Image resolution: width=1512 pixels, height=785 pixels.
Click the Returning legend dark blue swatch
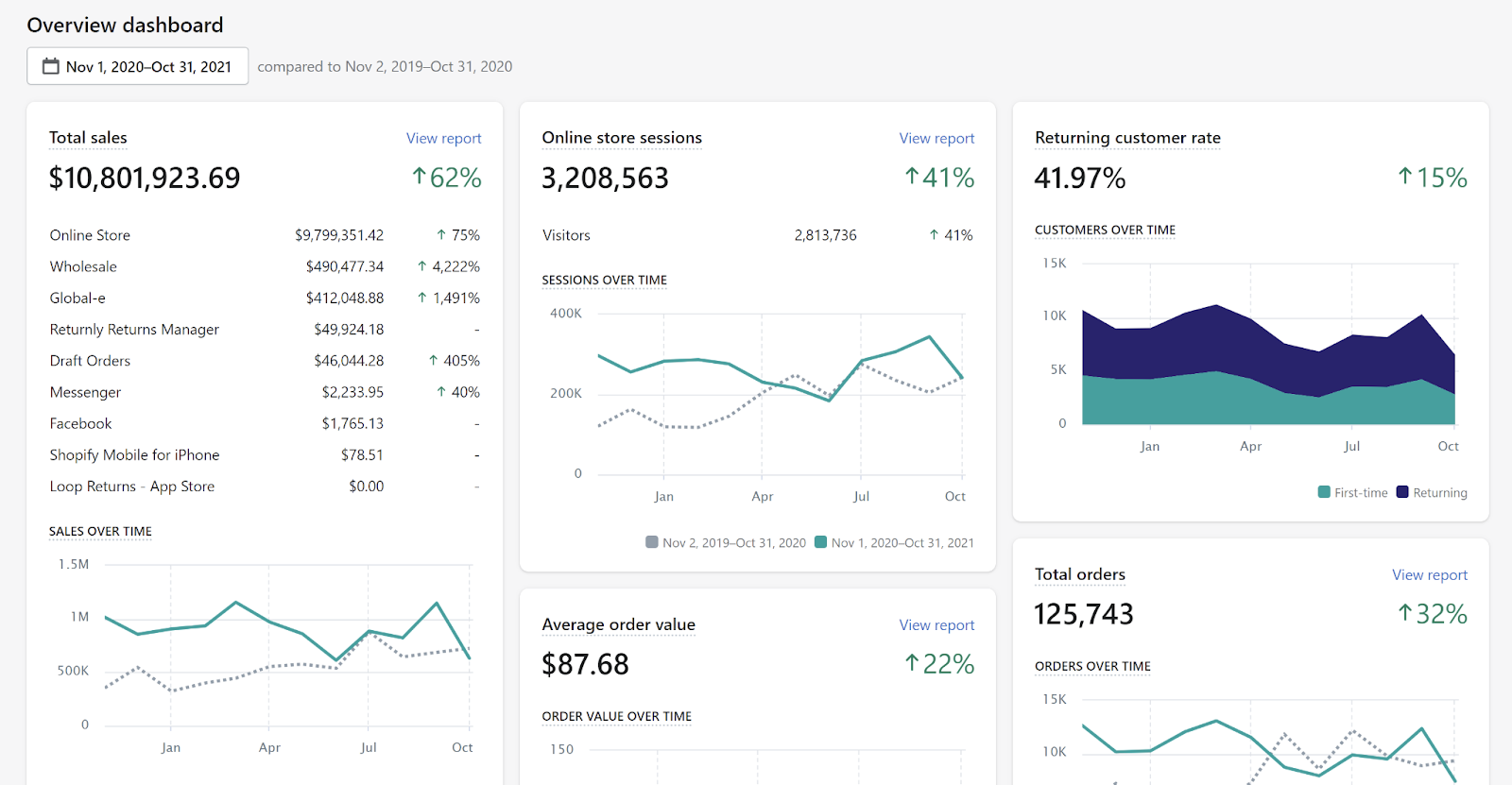(x=1402, y=492)
